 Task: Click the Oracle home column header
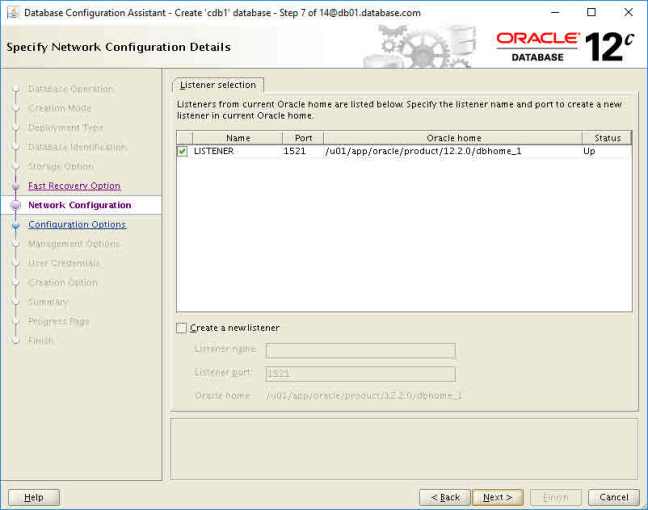point(454,138)
